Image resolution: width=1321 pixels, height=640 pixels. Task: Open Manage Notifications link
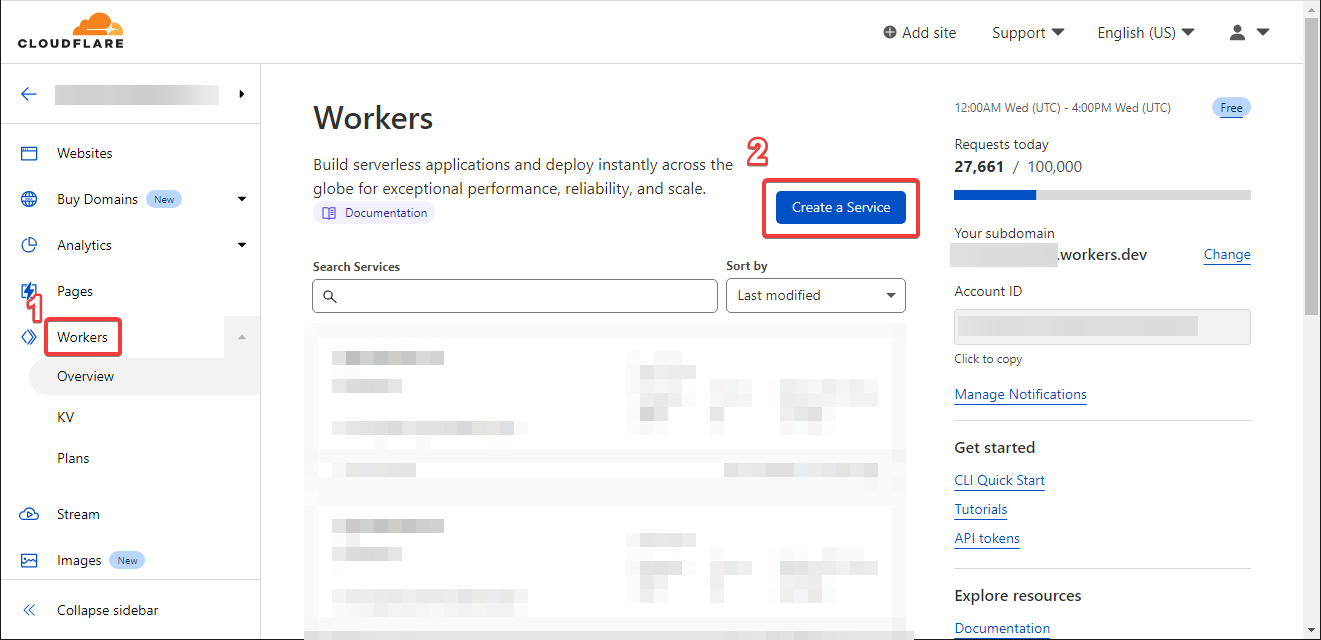click(x=1021, y=394)
